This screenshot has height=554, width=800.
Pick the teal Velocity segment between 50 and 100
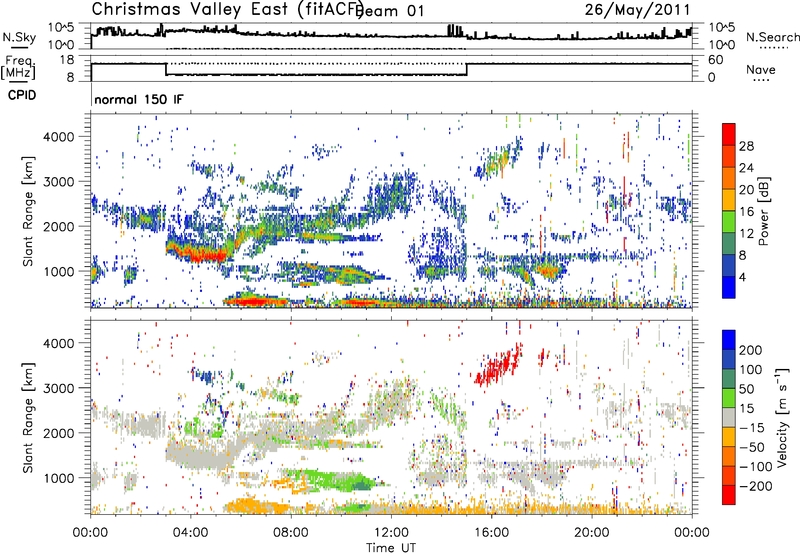[x=729, y=379]
